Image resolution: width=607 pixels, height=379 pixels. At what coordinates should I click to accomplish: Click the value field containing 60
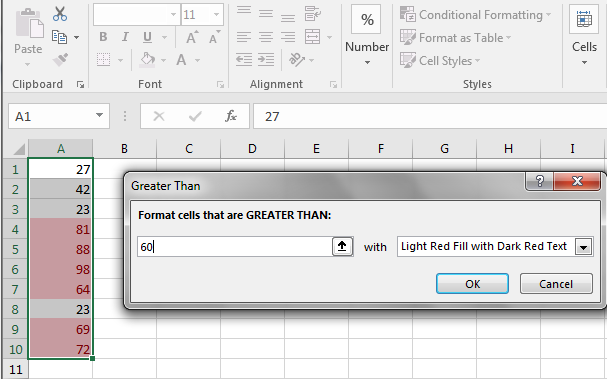[235, 247]
